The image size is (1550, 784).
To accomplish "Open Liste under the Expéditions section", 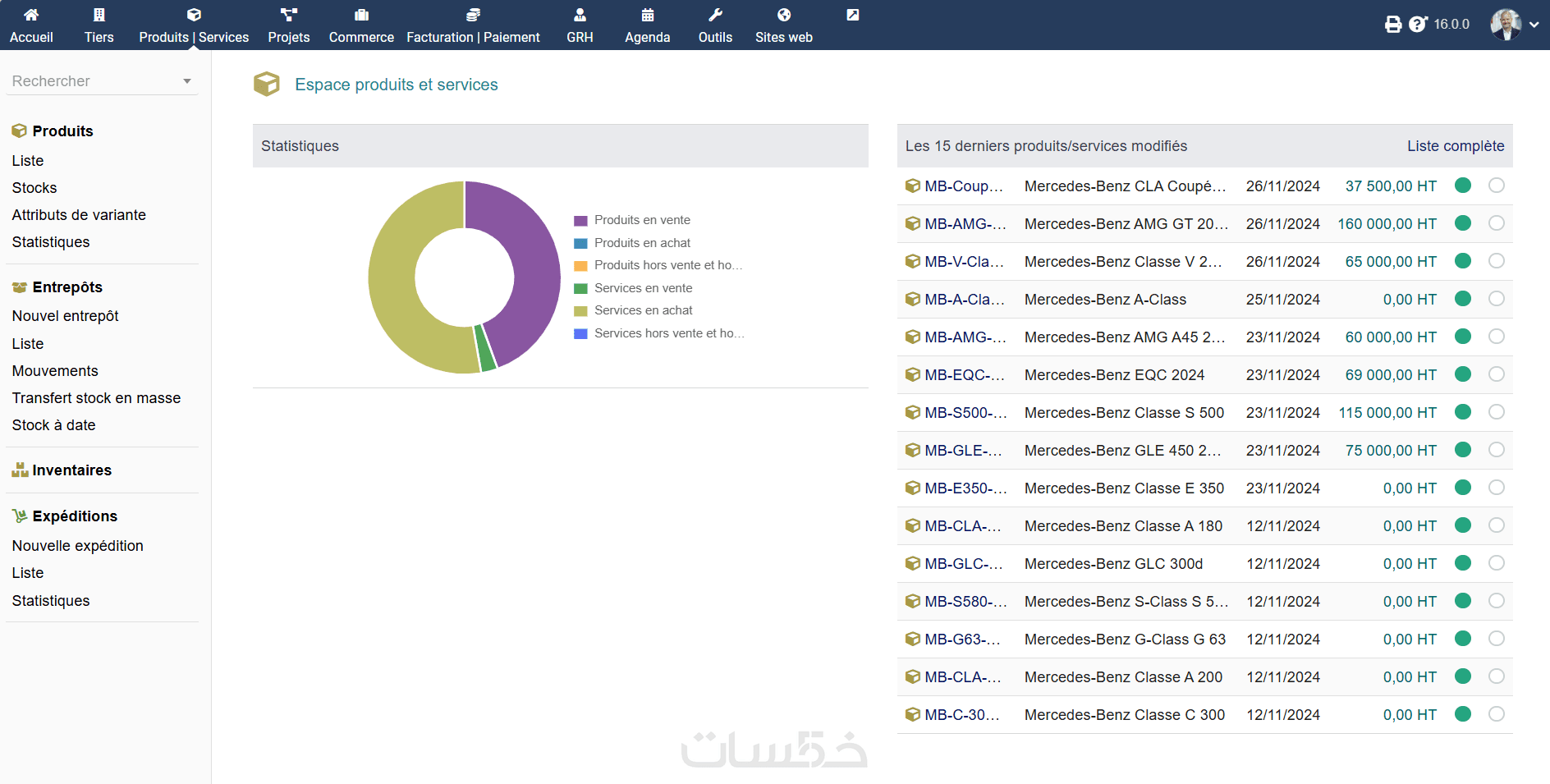I will tap(28, 573).
